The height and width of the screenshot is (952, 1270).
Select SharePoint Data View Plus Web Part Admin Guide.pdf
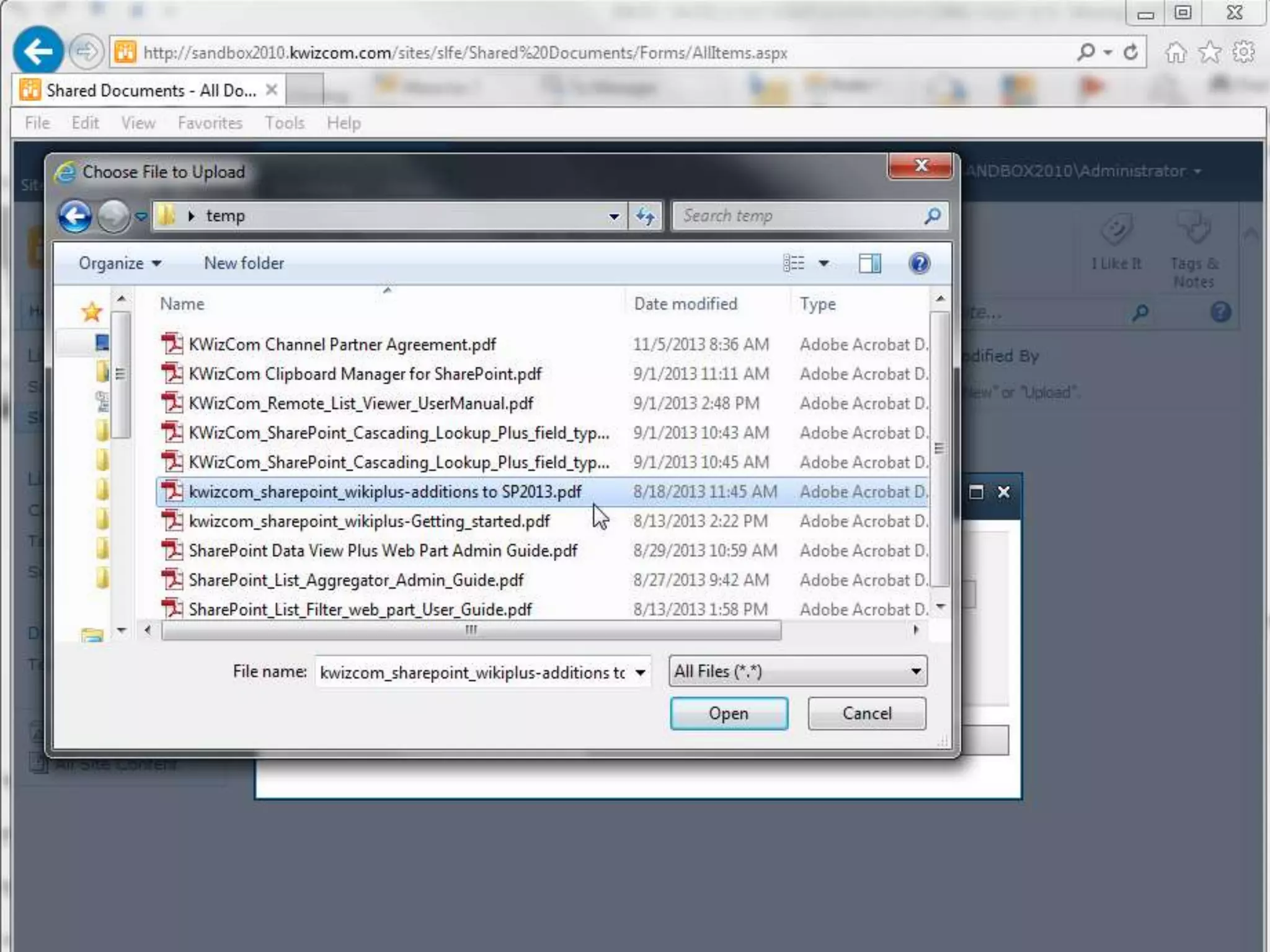click(543, 550)
